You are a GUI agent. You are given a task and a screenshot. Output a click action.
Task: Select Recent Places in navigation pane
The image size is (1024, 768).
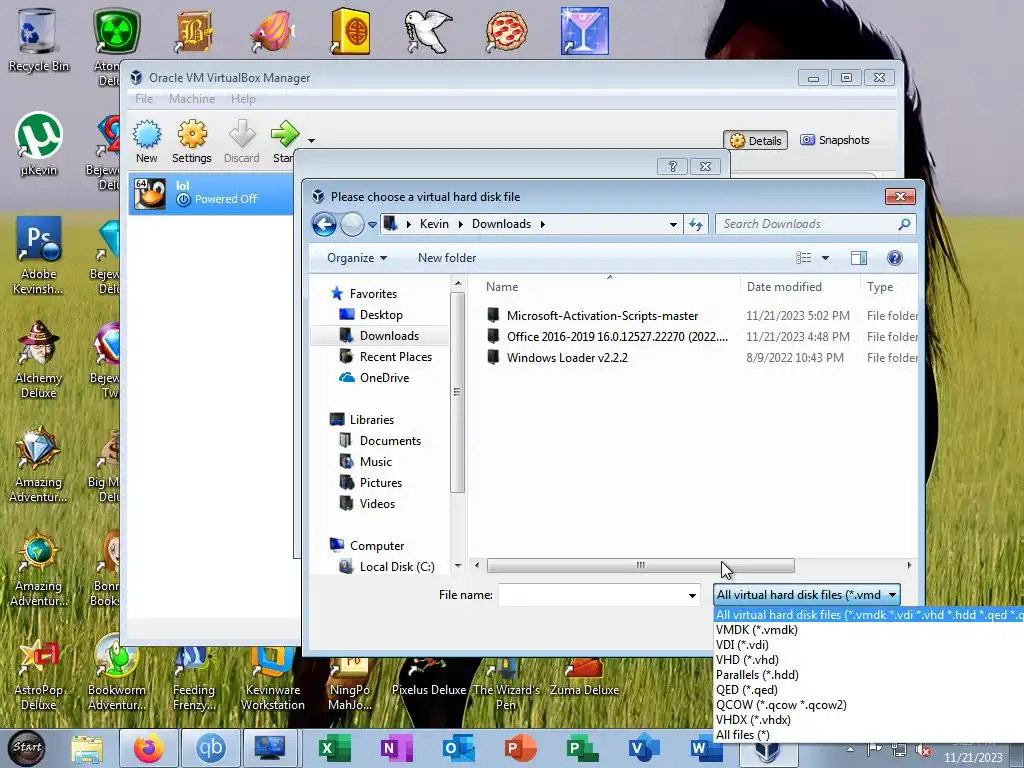pyautogui.click(x=396, y=357)
